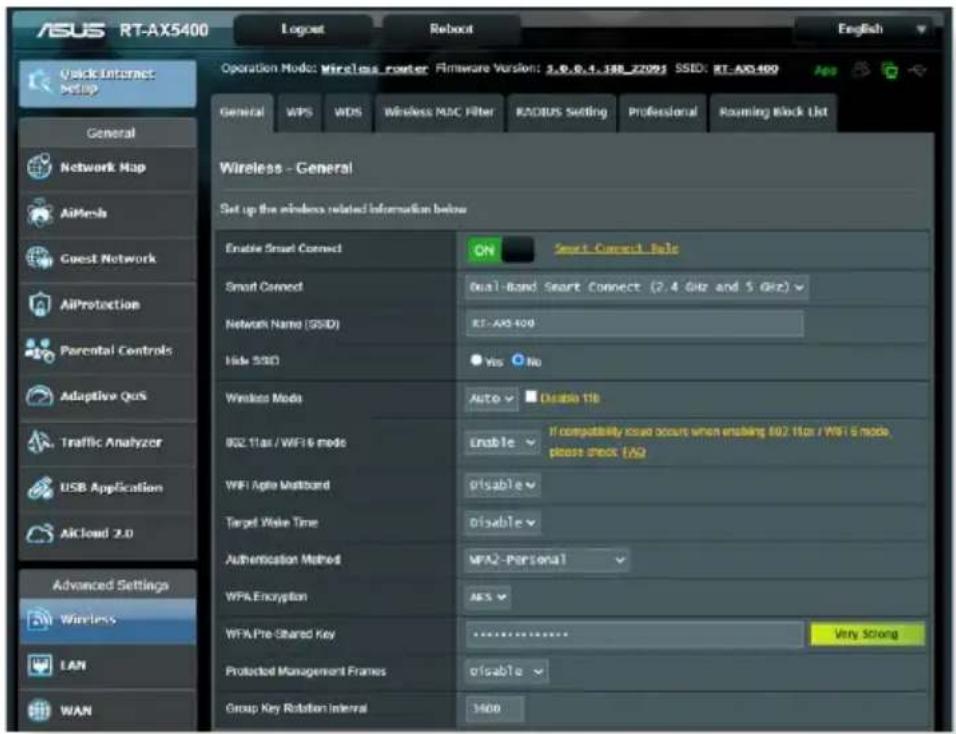This screenshot has height=734, width=956.
Task: Open the Smart Connect Rule link
Action: [616, 248]
